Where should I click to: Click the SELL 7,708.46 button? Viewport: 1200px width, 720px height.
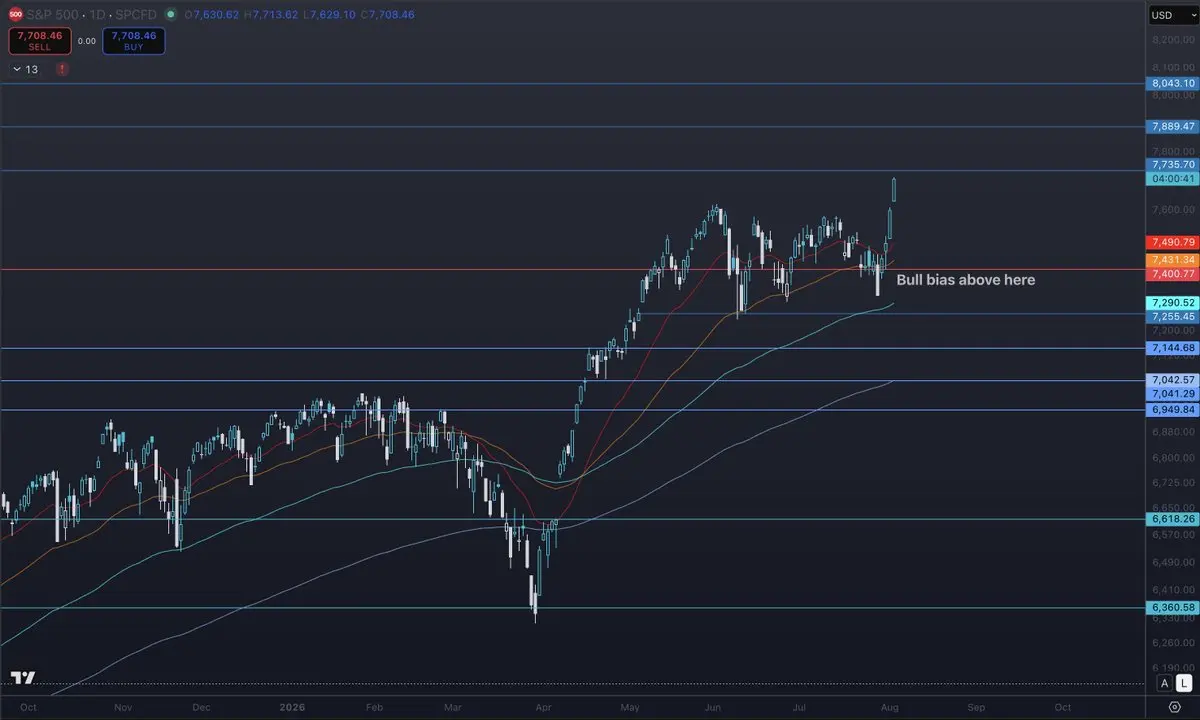coord(40,41)
